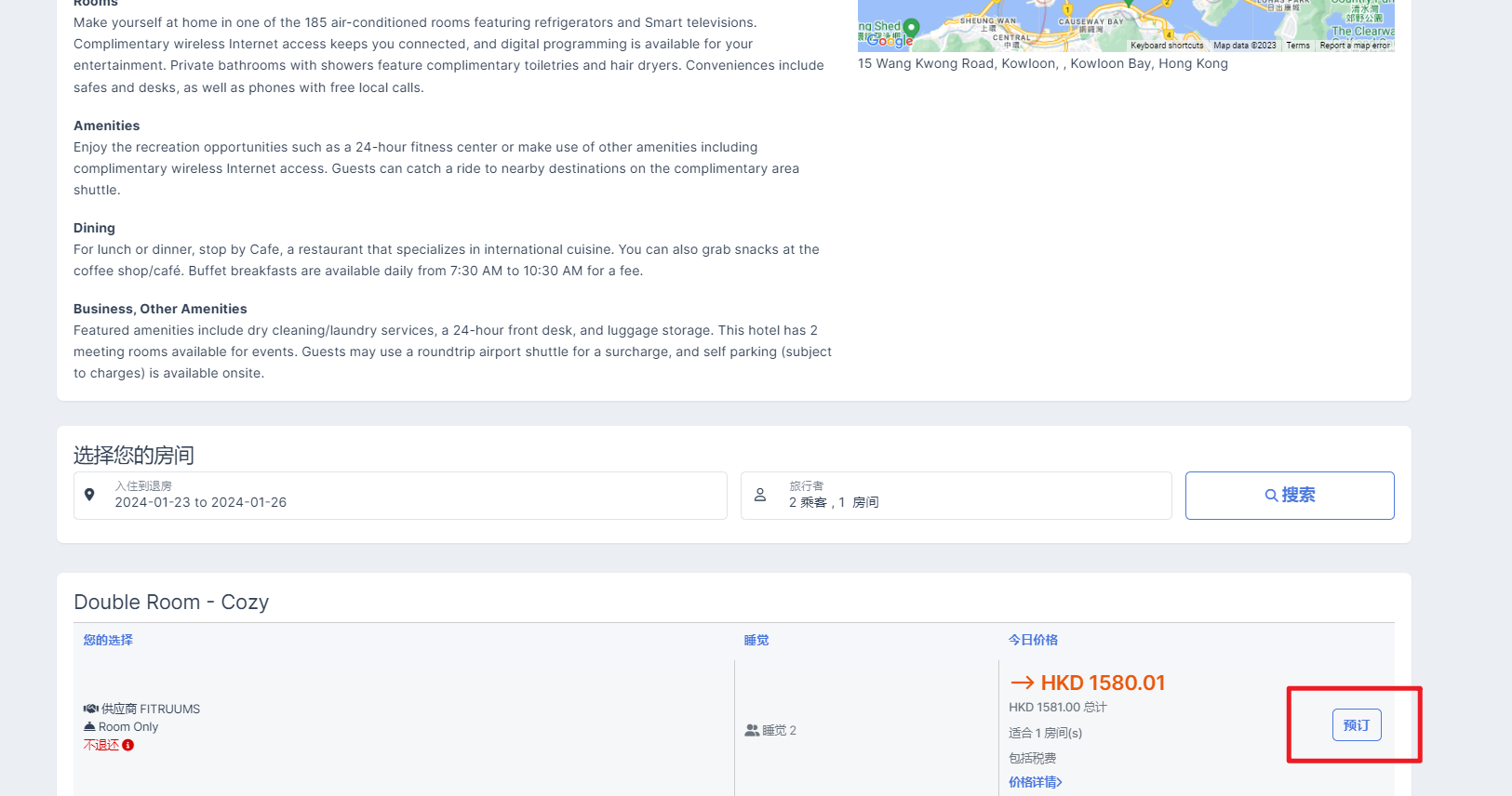Expand the 价格详情 price details link
The width and height of the screenshot is (1512, 796).
(x=1035, y=782)
